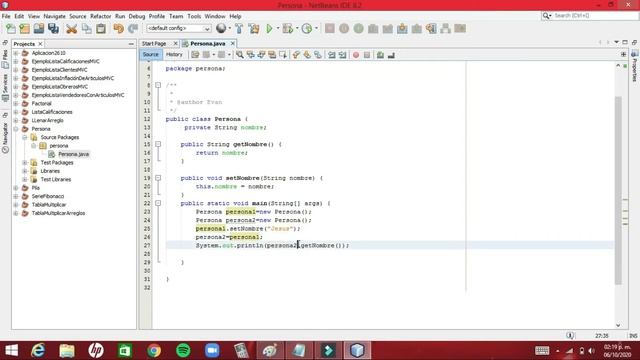
Task: Click the Paste clipboard icon
Action: (101, 29)
